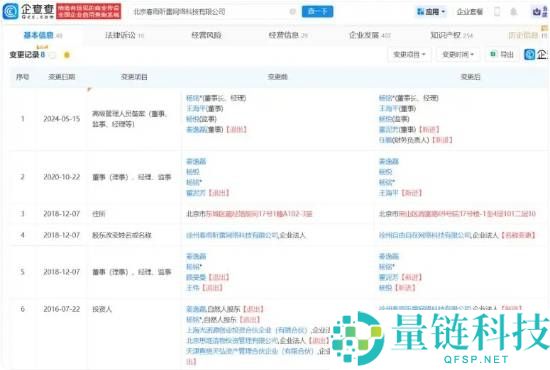550x370 pixels.
Task: Click row number 1 in 序号 column
Action: 22,119
